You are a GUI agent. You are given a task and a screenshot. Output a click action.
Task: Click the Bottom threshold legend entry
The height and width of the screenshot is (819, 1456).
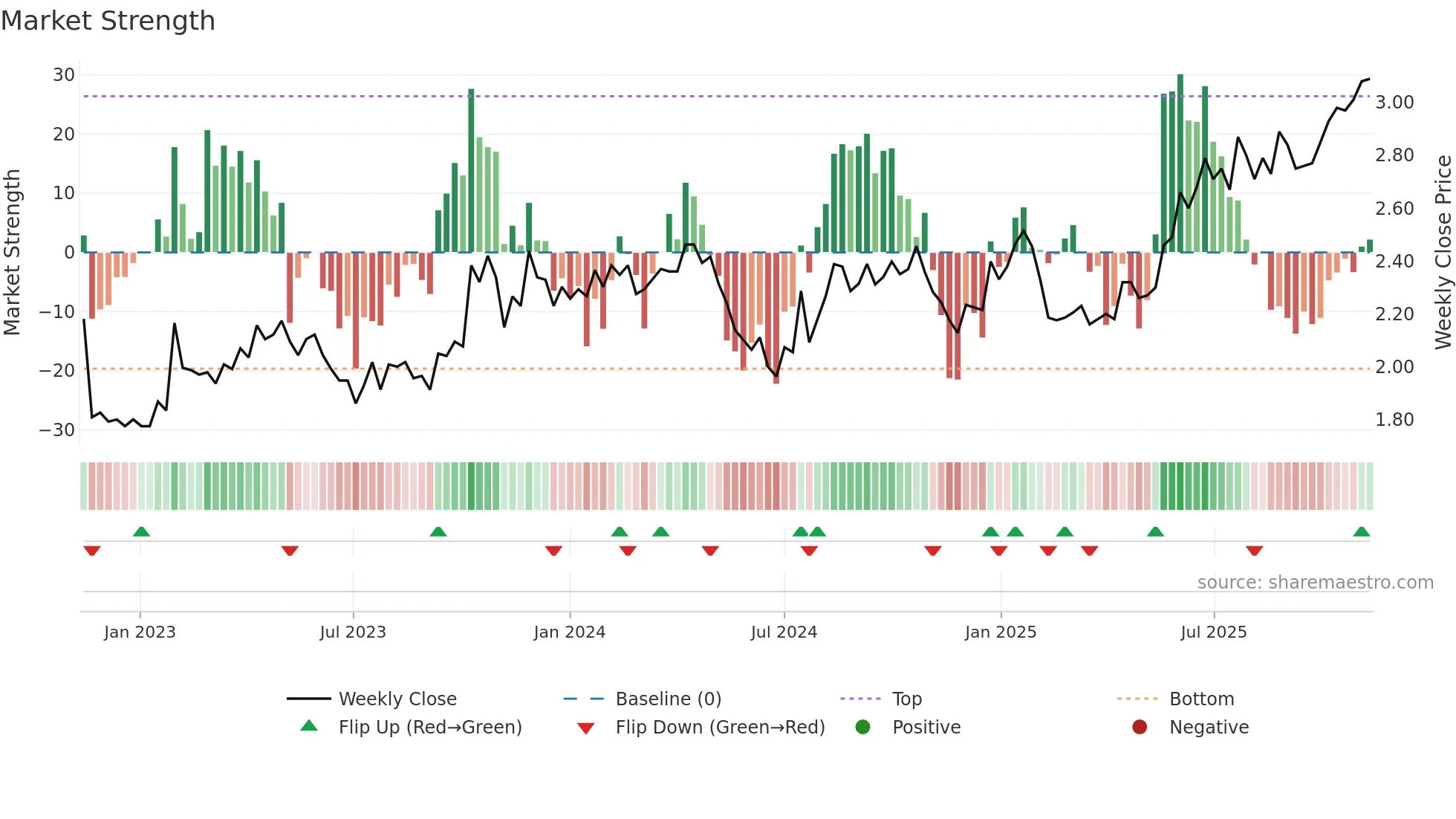point(1201,699)
